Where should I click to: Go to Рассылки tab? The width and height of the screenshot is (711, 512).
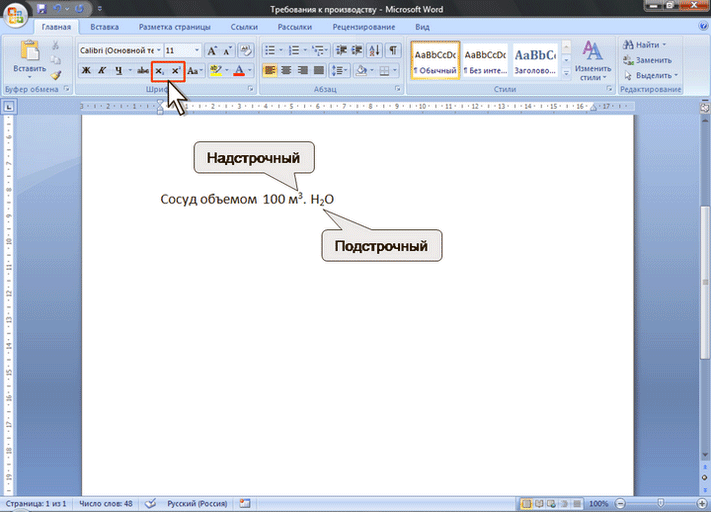[295, 27]
